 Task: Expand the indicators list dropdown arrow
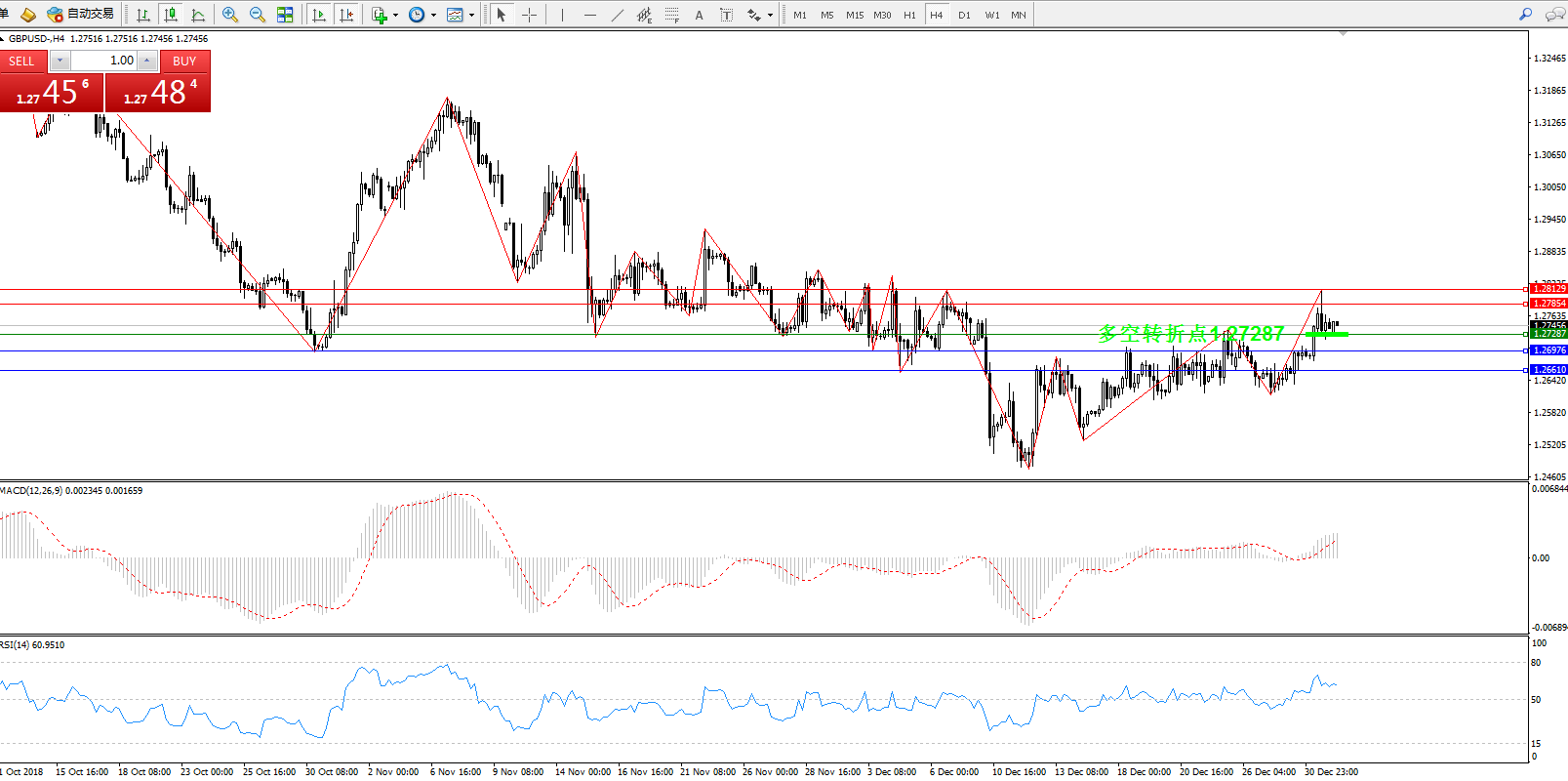[395, 16]
